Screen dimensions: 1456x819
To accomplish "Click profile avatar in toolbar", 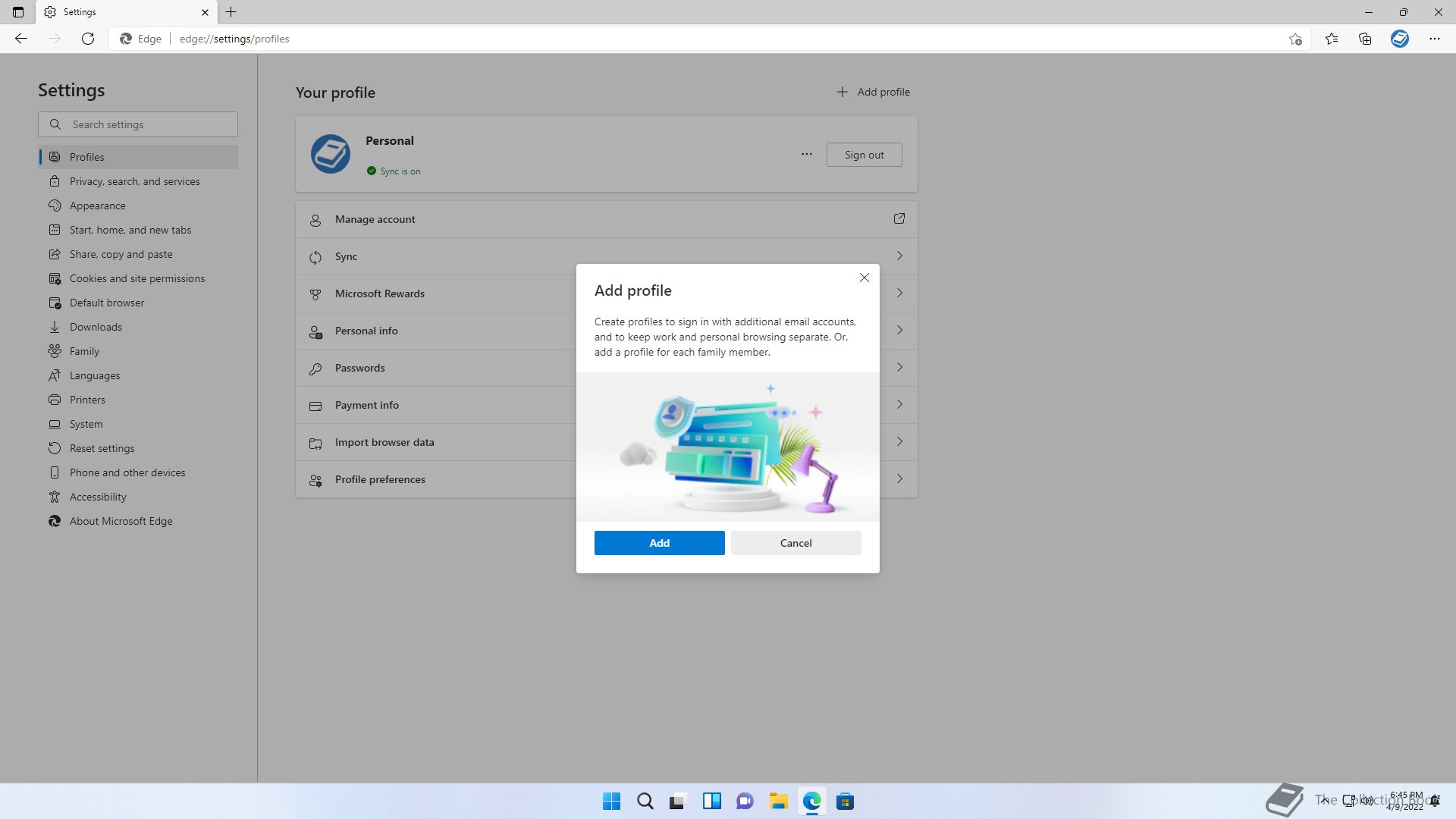I will [1400, 39].
